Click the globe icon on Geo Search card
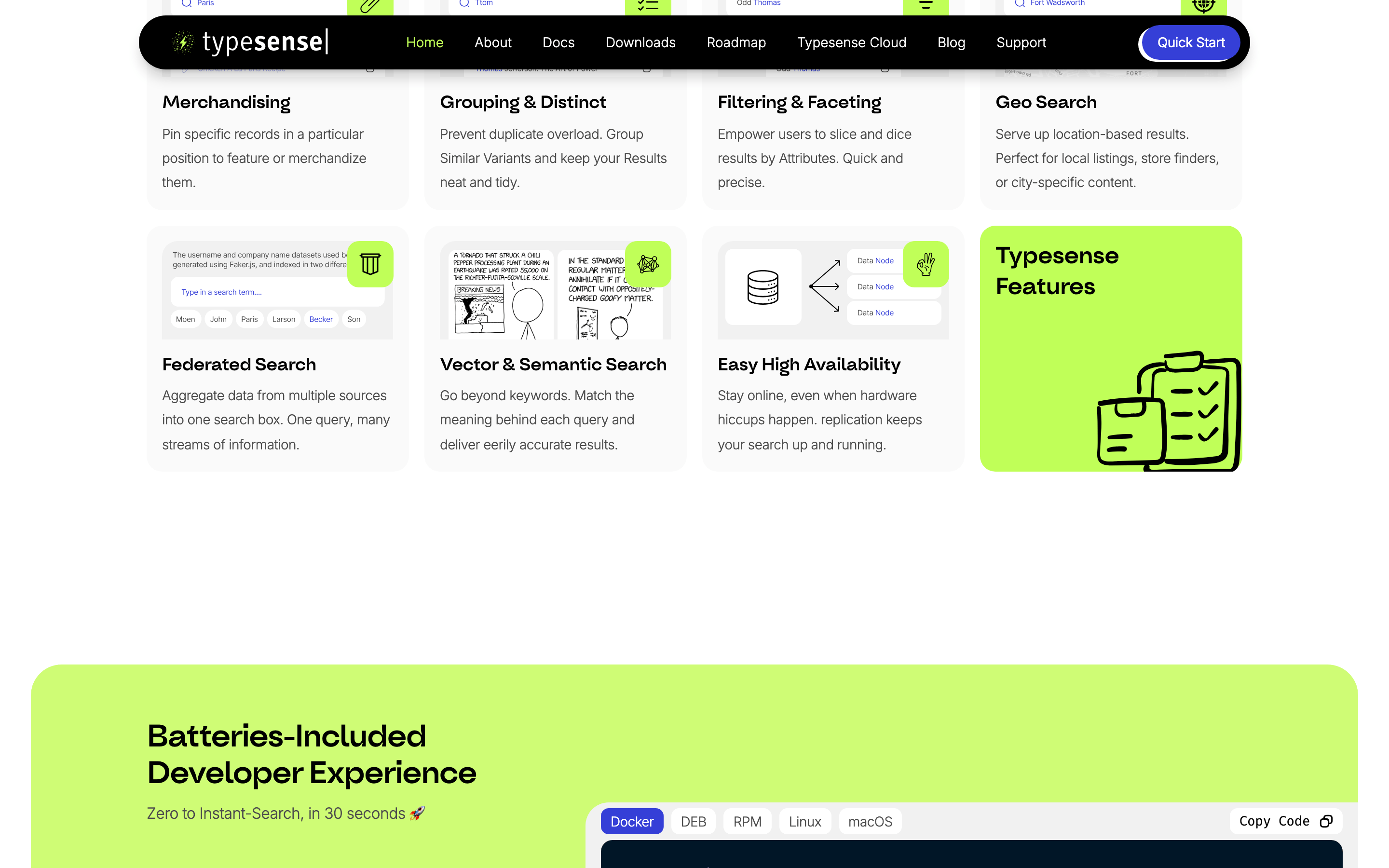The width and height of the screenshot is (1389, 868). (x=1204, y=6)
